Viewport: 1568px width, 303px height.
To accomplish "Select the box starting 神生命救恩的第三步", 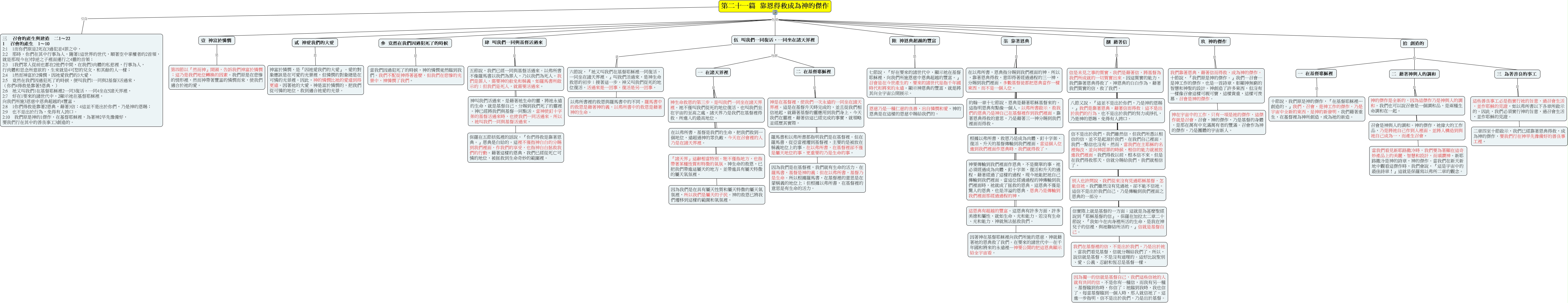I will [716, 110].
